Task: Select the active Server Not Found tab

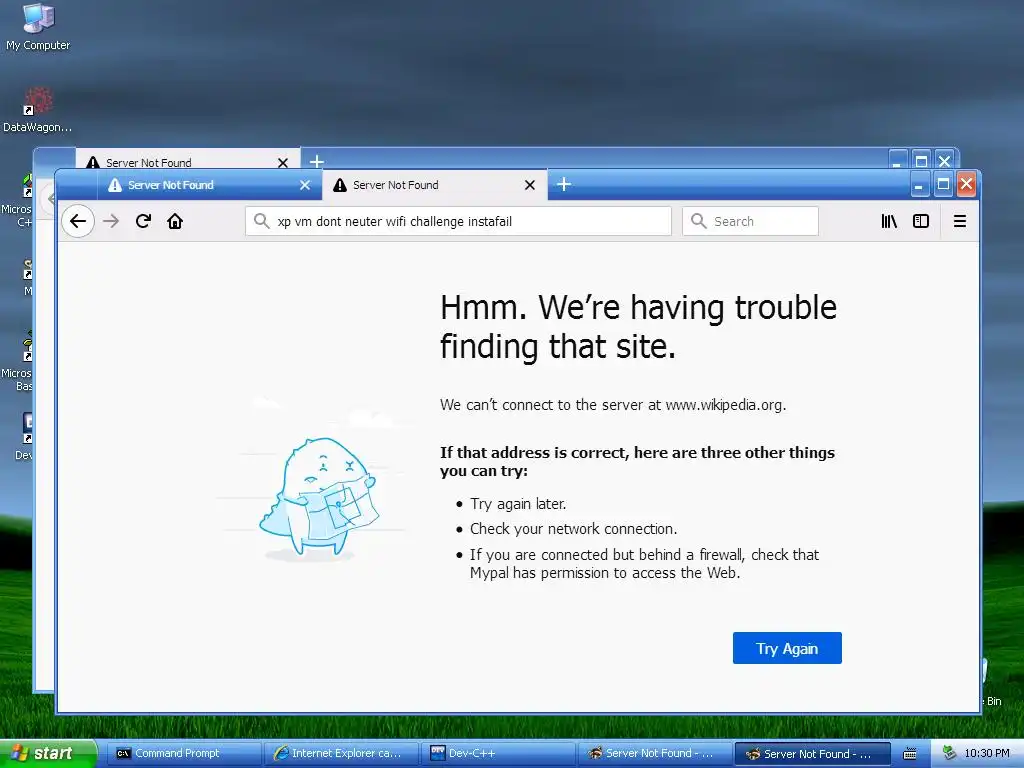Action: (x=434, y=185)
